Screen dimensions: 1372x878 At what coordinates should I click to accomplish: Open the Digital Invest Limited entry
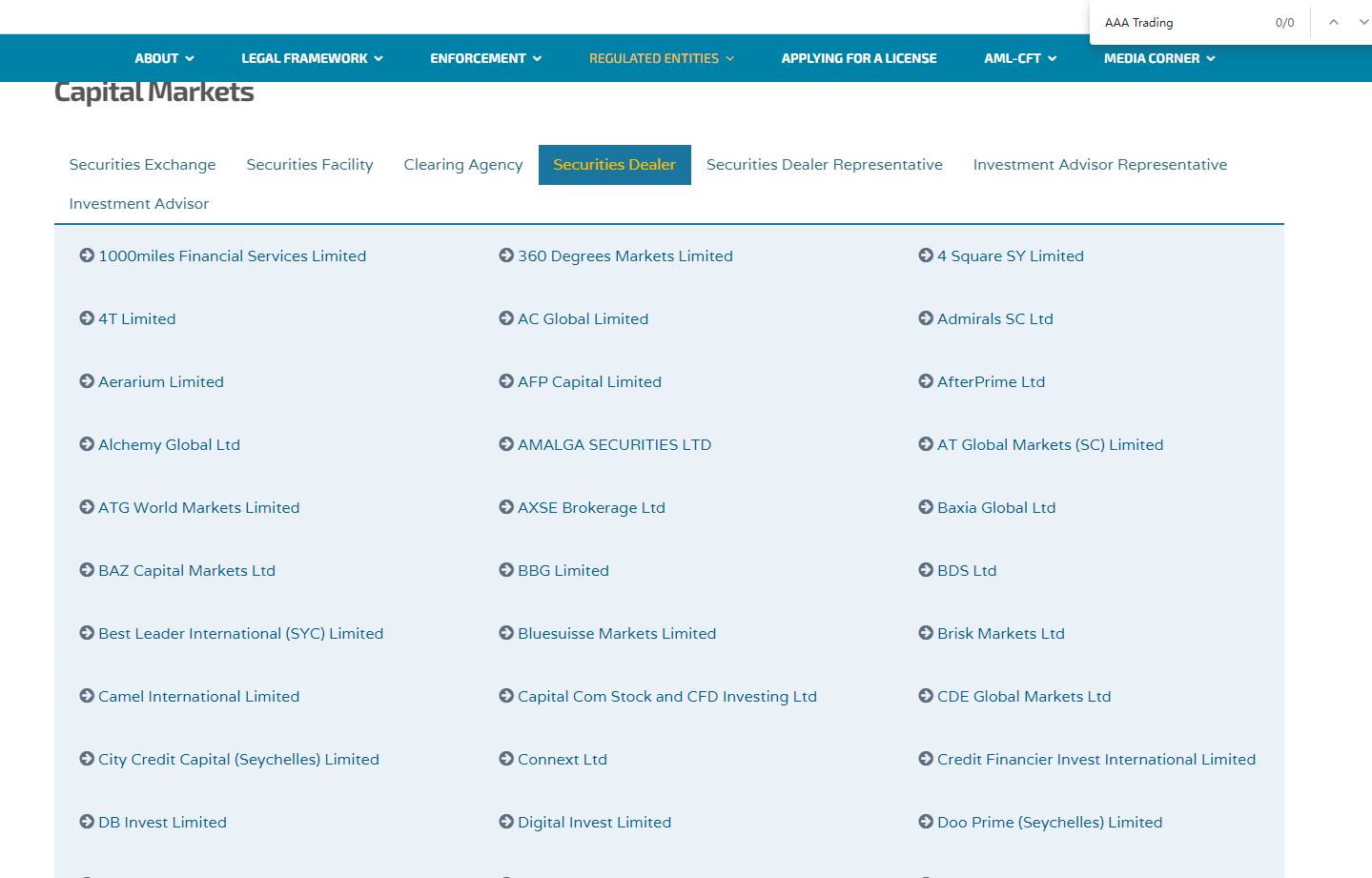click(x=594, y=822)
